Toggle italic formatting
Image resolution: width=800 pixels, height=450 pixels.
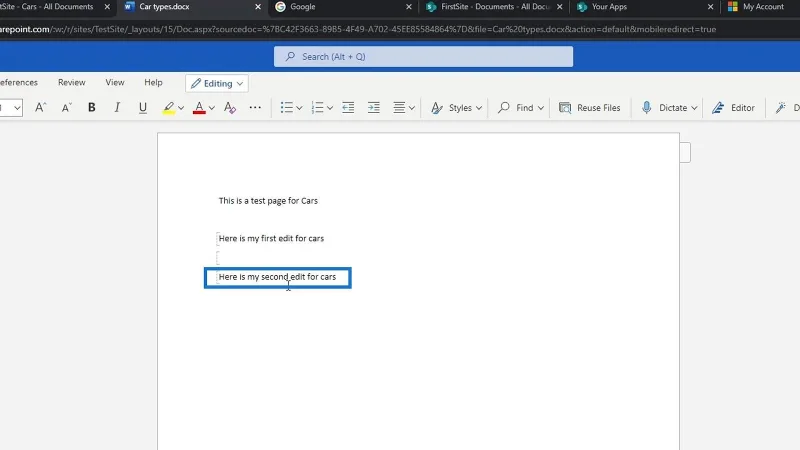click(x=117, y=108)
